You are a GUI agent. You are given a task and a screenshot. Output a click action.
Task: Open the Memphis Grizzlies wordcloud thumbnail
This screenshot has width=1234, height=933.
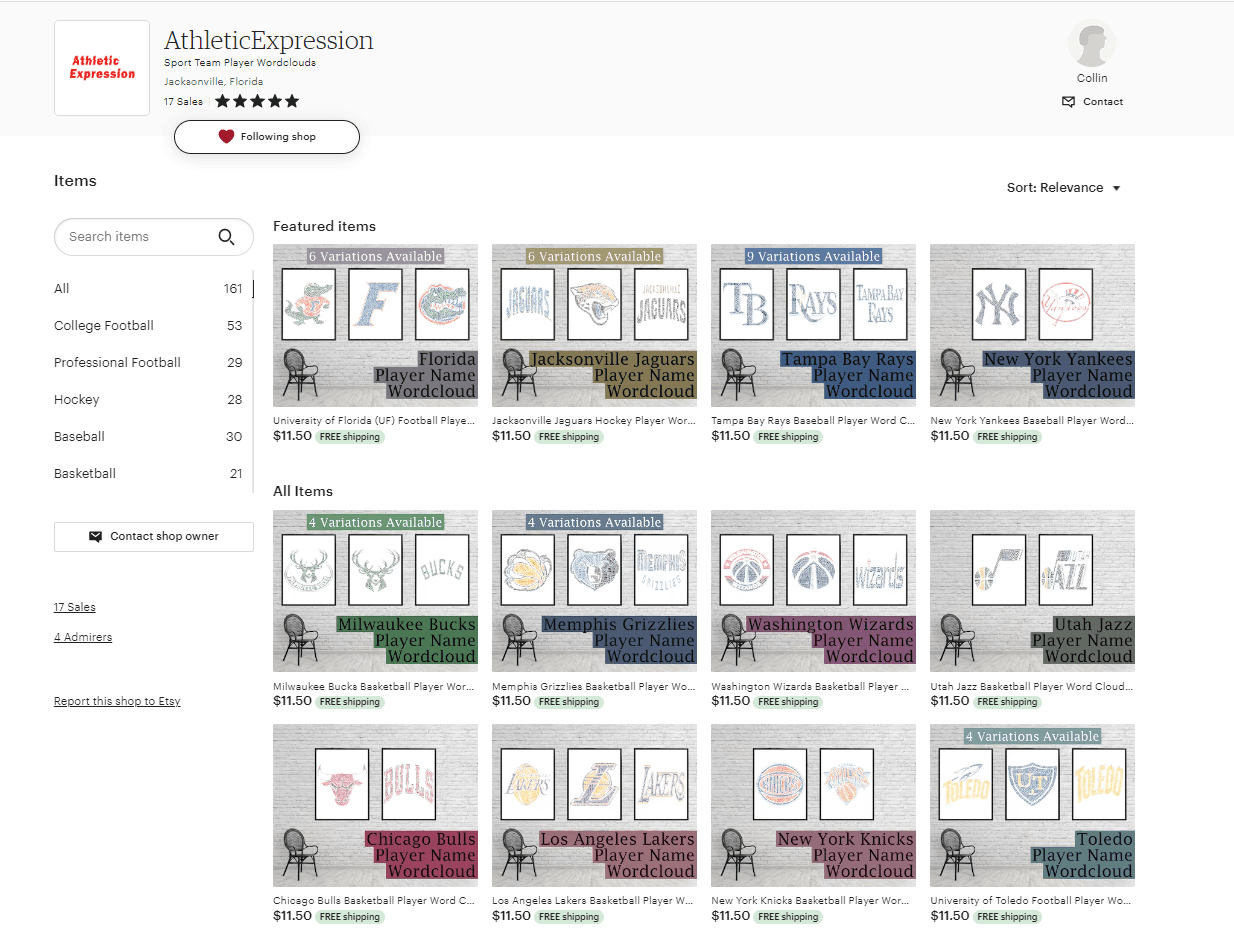[x=594, y=591]
